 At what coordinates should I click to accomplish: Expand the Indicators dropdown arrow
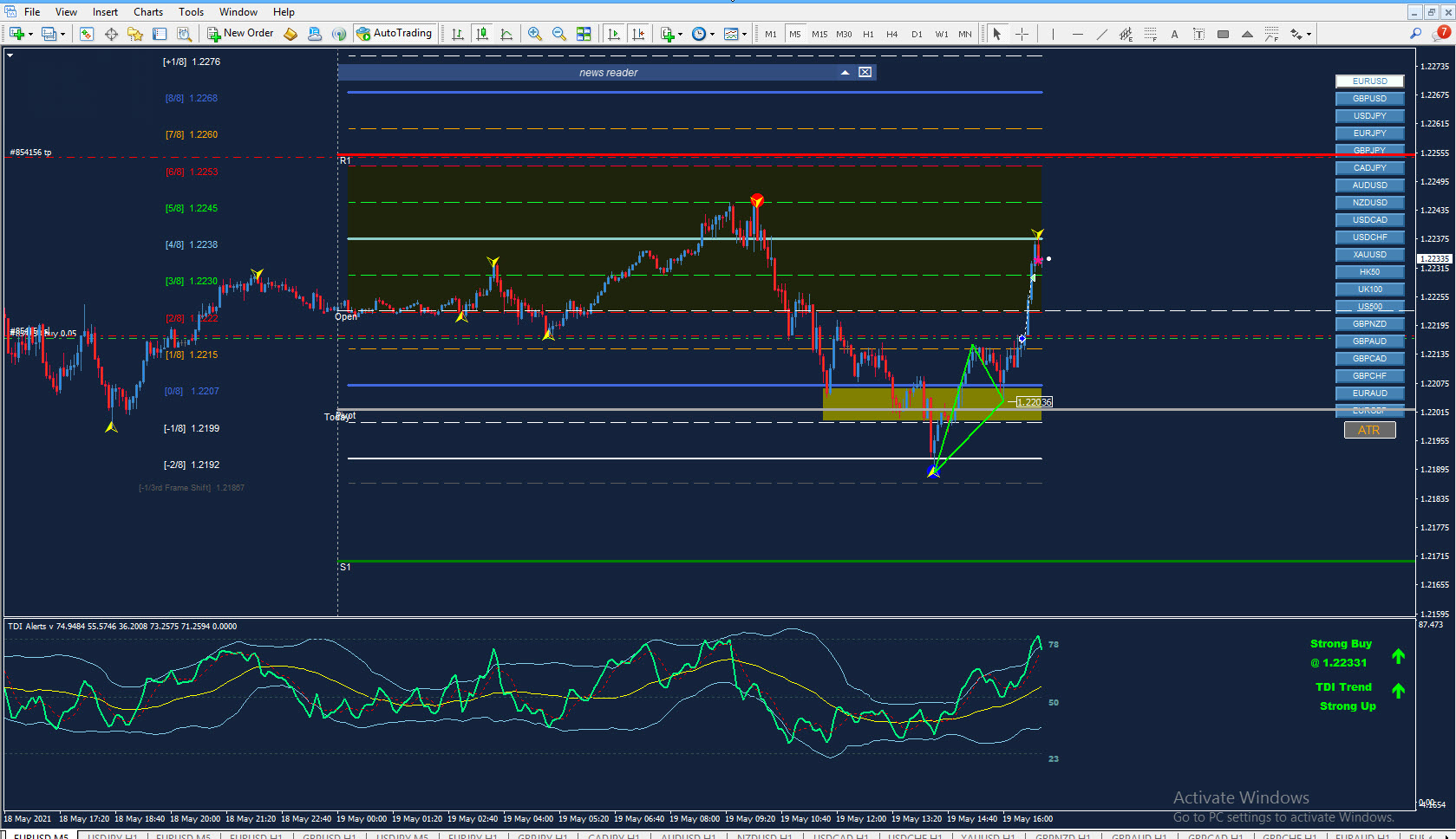[680, 35]
